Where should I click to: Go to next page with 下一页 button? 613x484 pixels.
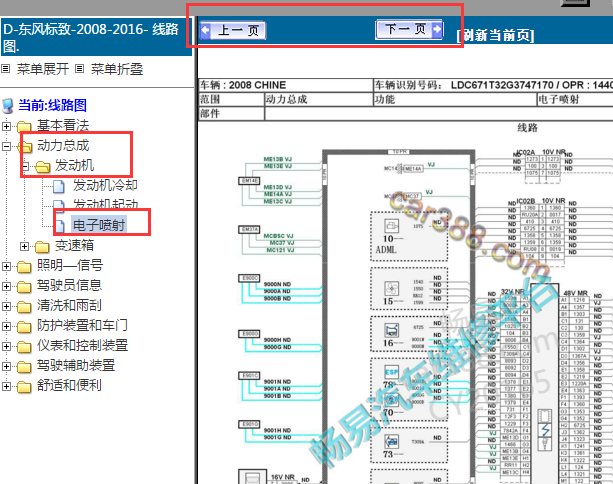point(409,29)
